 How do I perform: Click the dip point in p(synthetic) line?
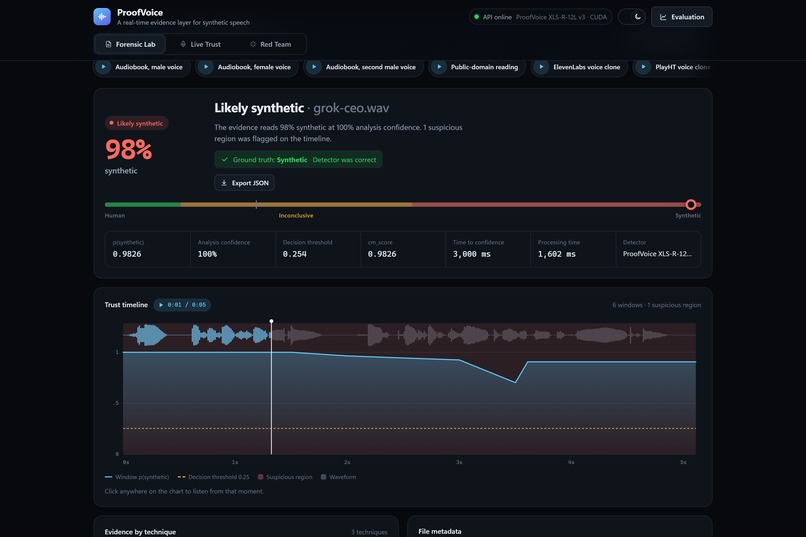515,382
